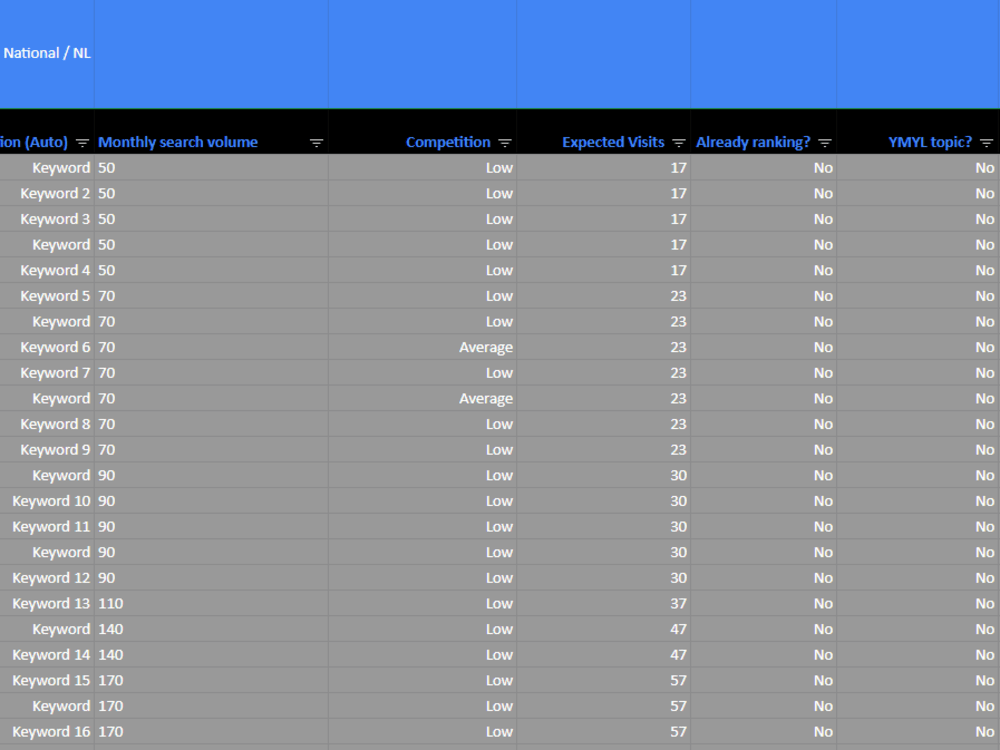The image size is (1000, 750).
Task: Select the Monthly search volume header text
Action: 178,142
